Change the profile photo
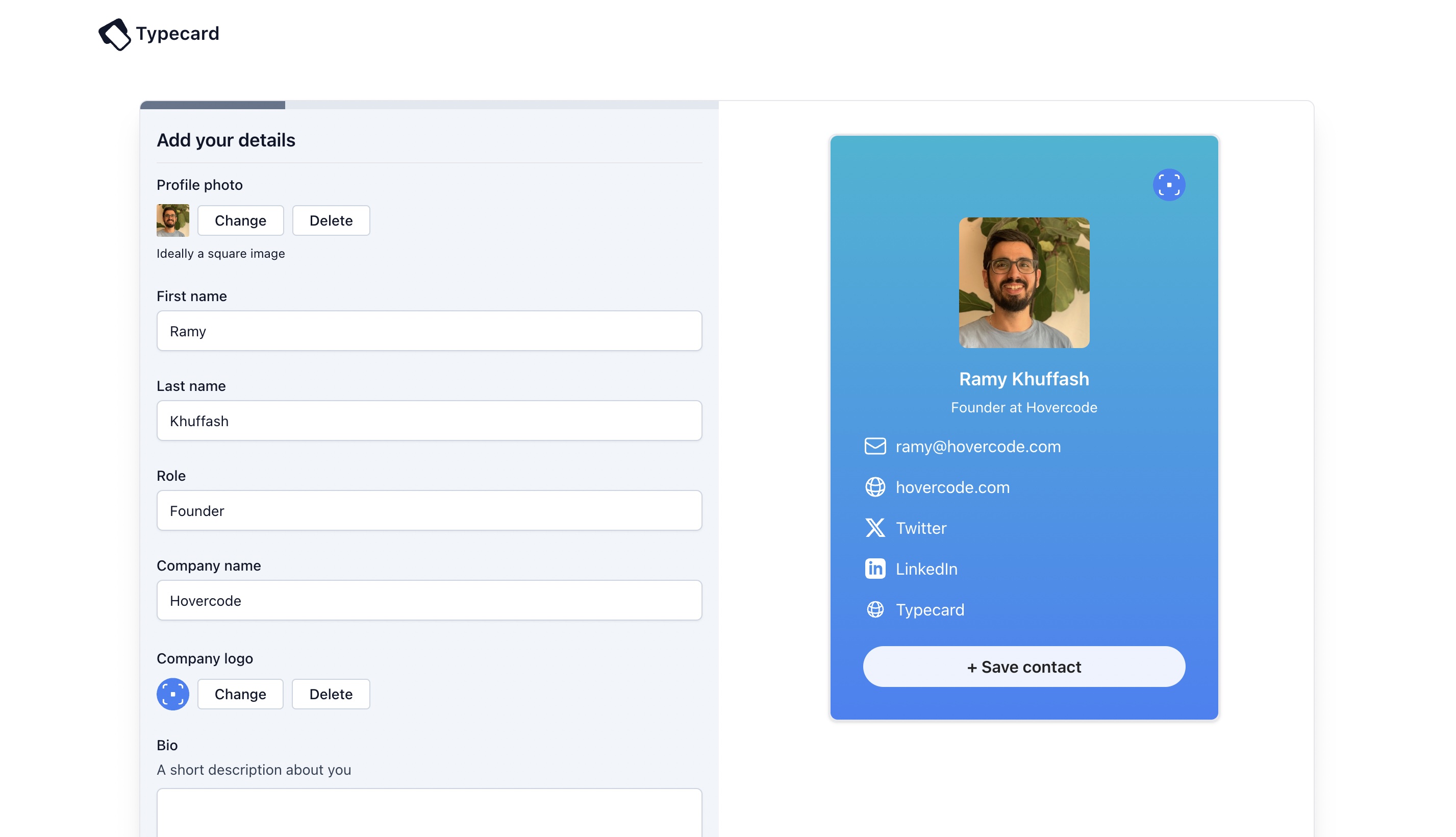 (240, 221)
